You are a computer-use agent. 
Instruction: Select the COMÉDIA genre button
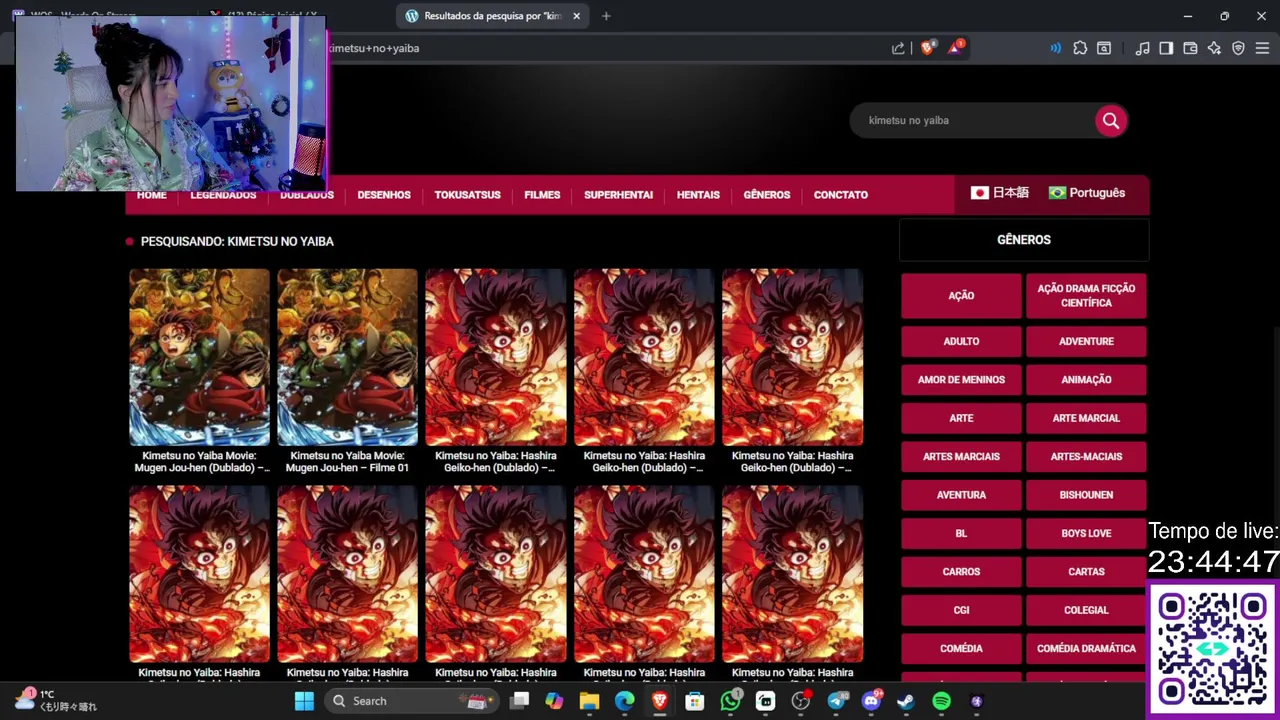961,649
